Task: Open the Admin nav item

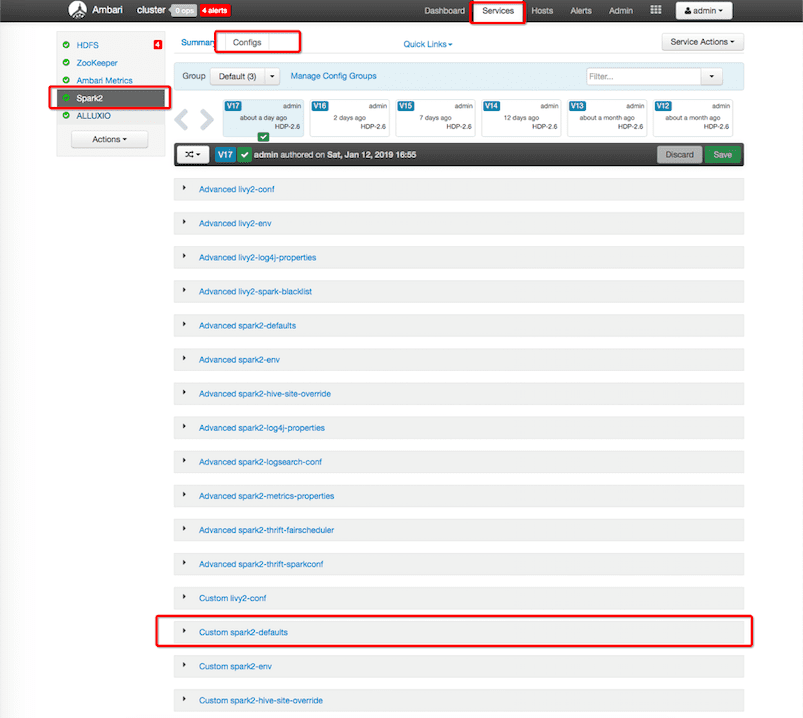Action: click(621, 11)
